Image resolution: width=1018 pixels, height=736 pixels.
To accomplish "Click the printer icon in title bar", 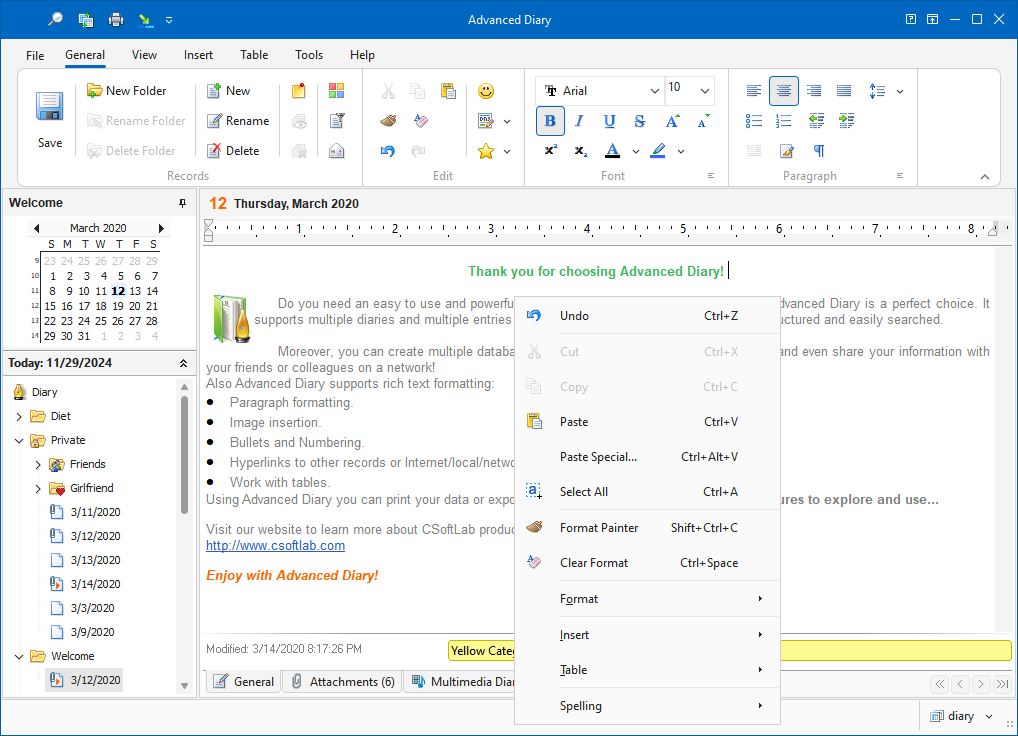I will click(x=116, y=19).
